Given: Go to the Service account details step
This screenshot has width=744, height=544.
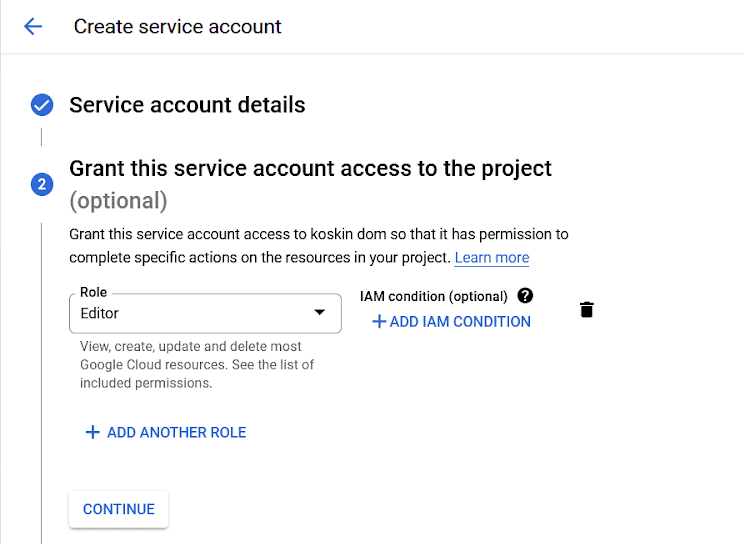Looking at the screenshot, I should point(187,105).
